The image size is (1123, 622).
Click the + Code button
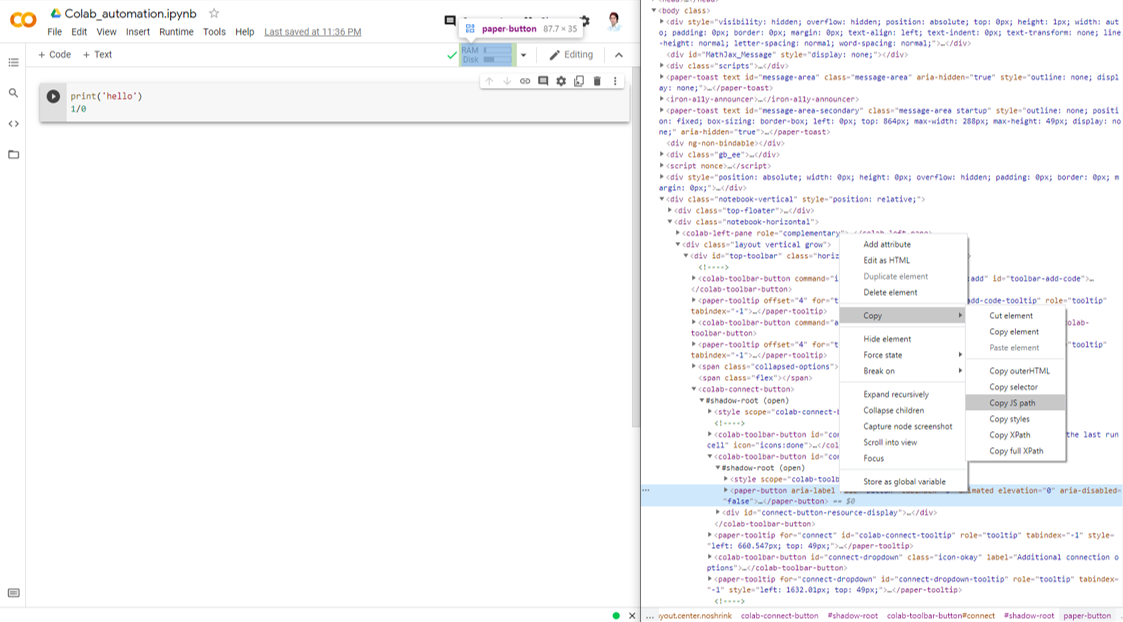tap(55, 55)
